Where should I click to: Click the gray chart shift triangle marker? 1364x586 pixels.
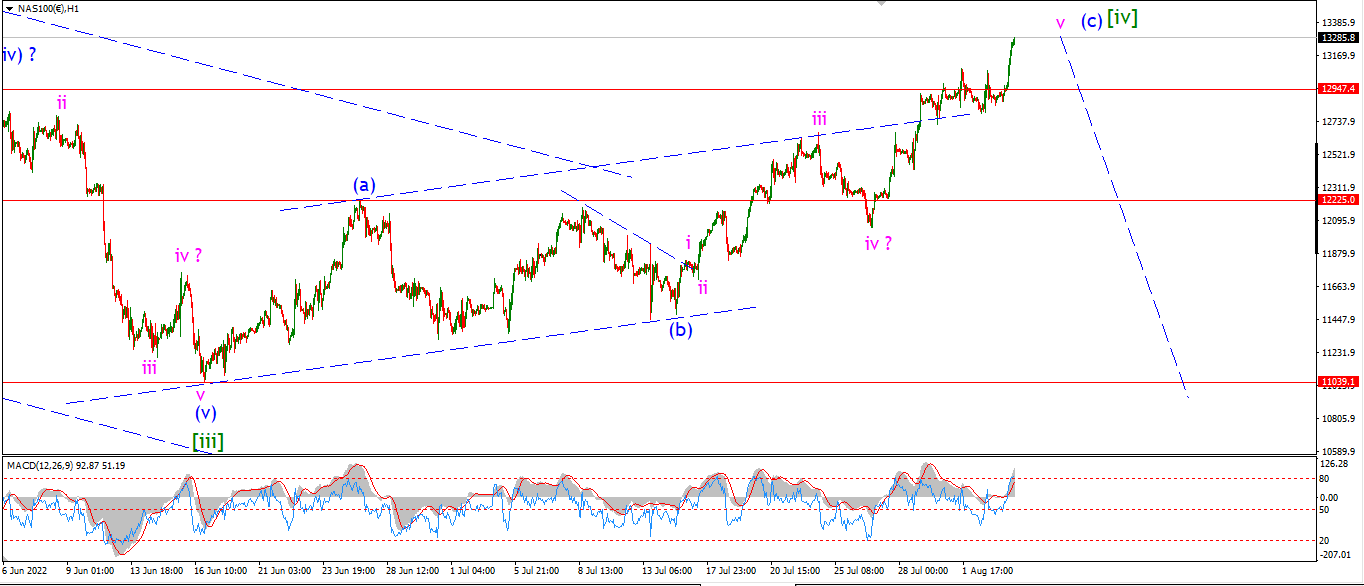tap(881, 5)
